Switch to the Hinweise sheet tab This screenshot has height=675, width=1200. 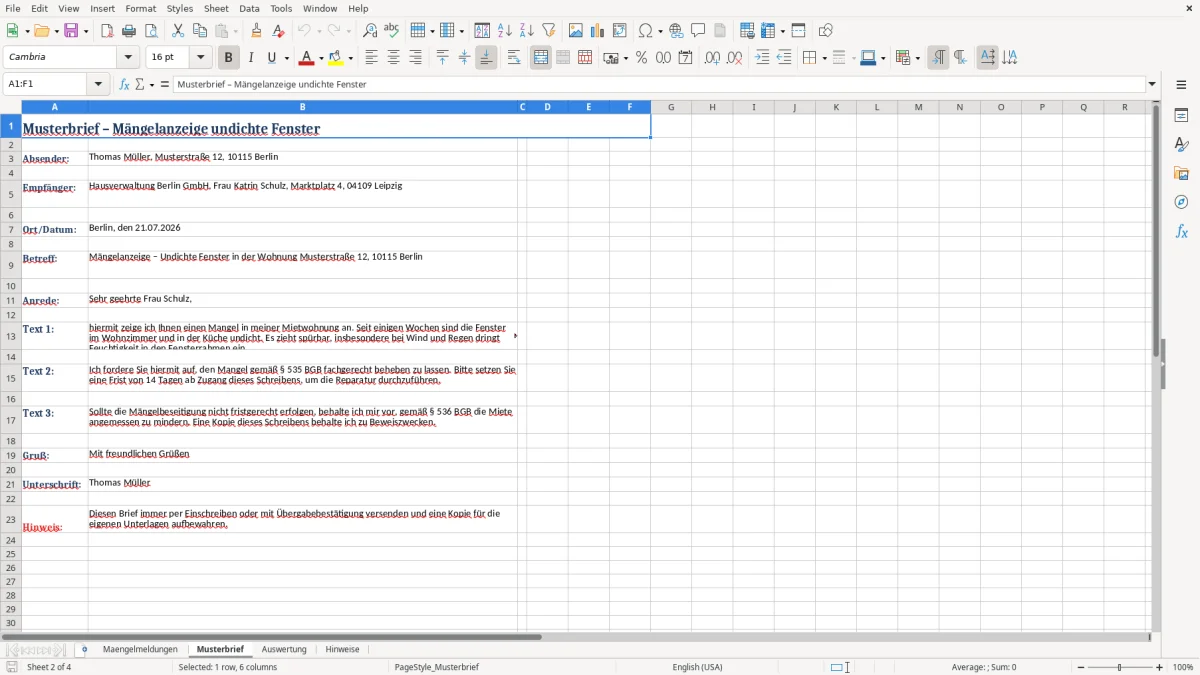tap(342, 649)
